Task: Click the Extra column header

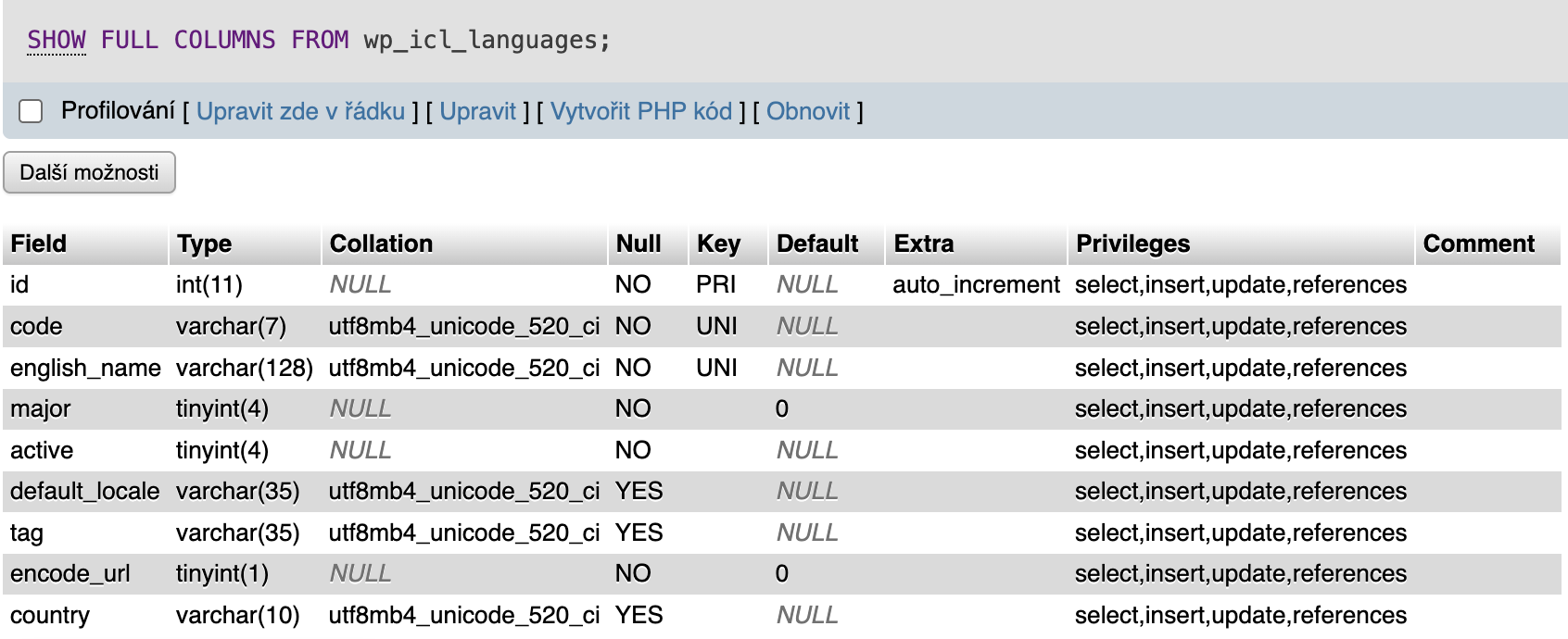Action: (923, 244)
